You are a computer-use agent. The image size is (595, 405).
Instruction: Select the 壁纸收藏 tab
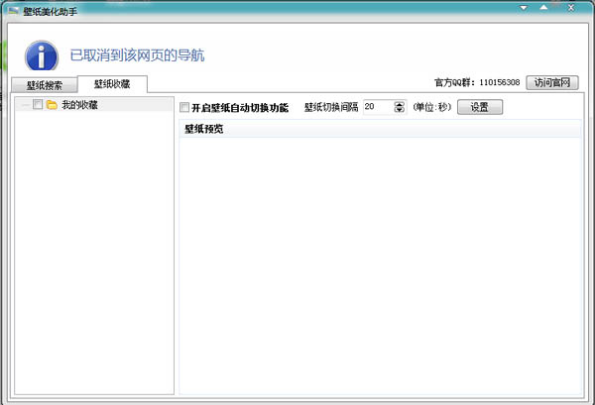click(x=112, y=84)
